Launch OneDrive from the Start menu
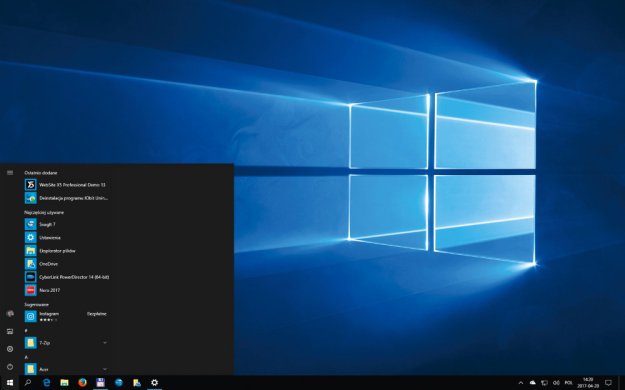This screenshot has height=390, width=625. (x=66, y=264)
